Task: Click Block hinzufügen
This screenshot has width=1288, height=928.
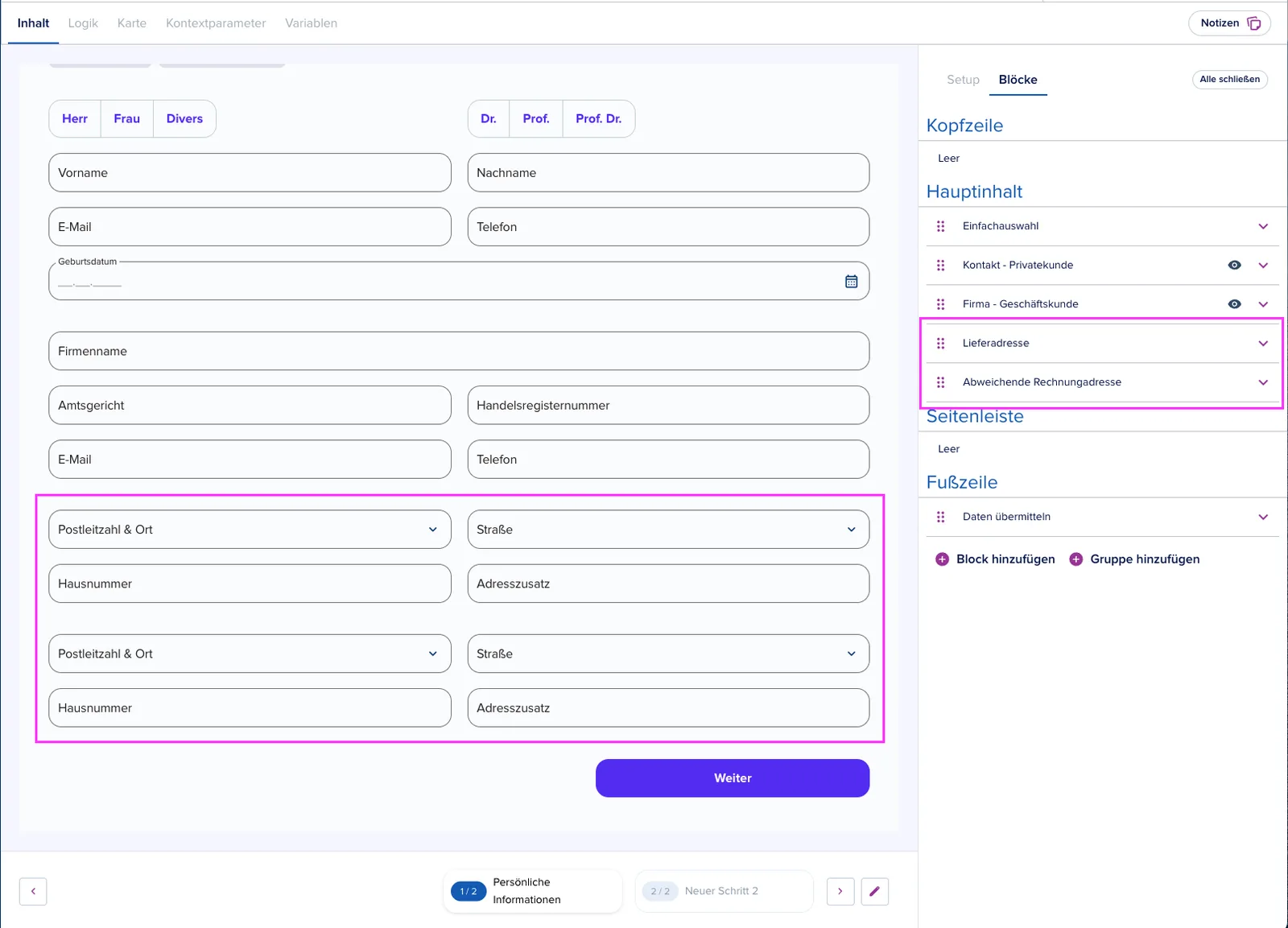Action: (995, 559)
